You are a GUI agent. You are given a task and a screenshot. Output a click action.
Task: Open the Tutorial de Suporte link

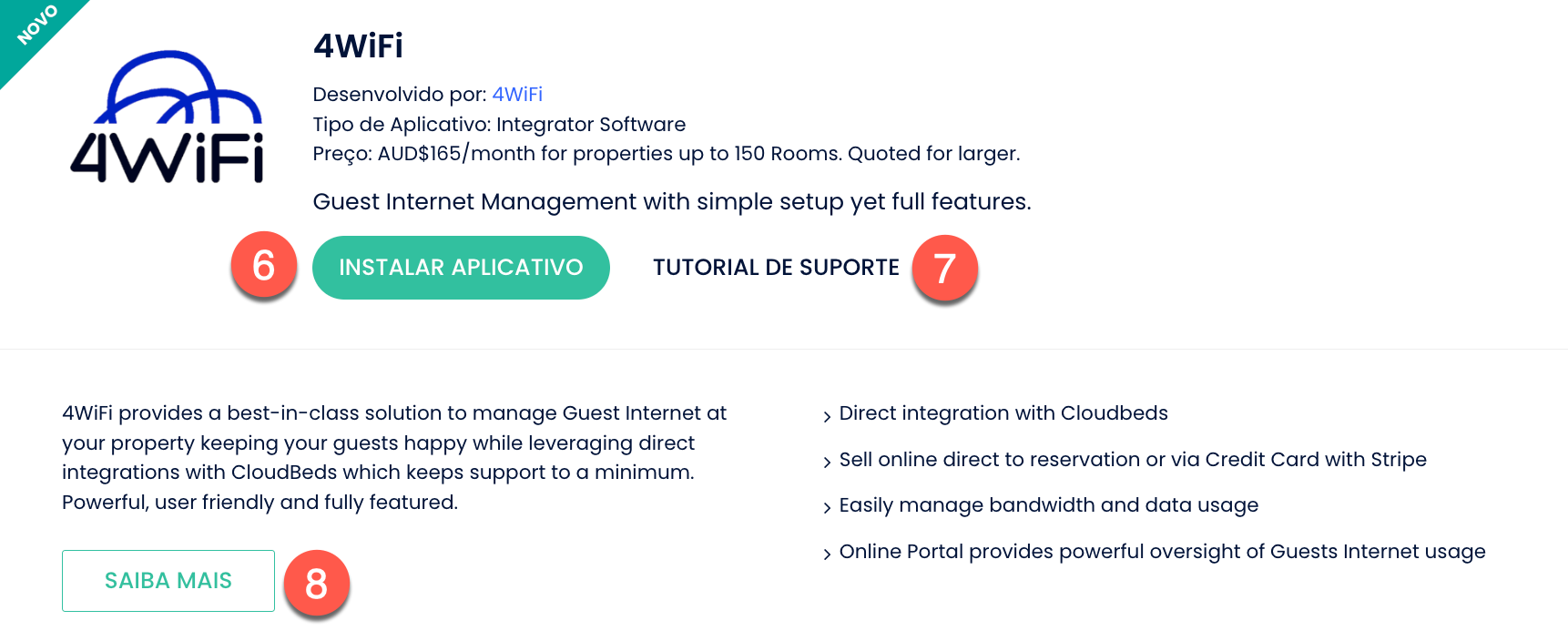(776, 268)
